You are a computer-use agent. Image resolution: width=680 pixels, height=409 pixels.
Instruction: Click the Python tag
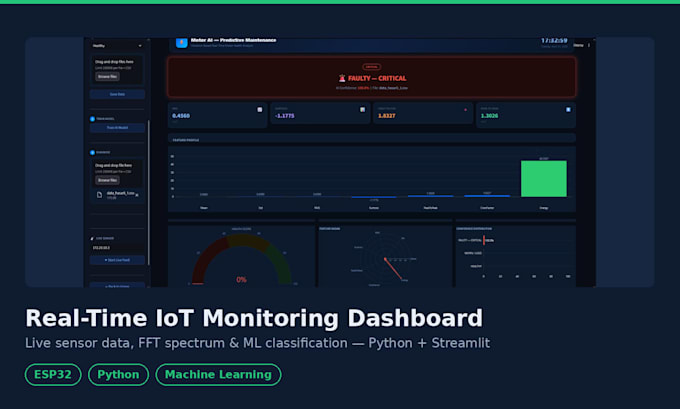(118, 374)
